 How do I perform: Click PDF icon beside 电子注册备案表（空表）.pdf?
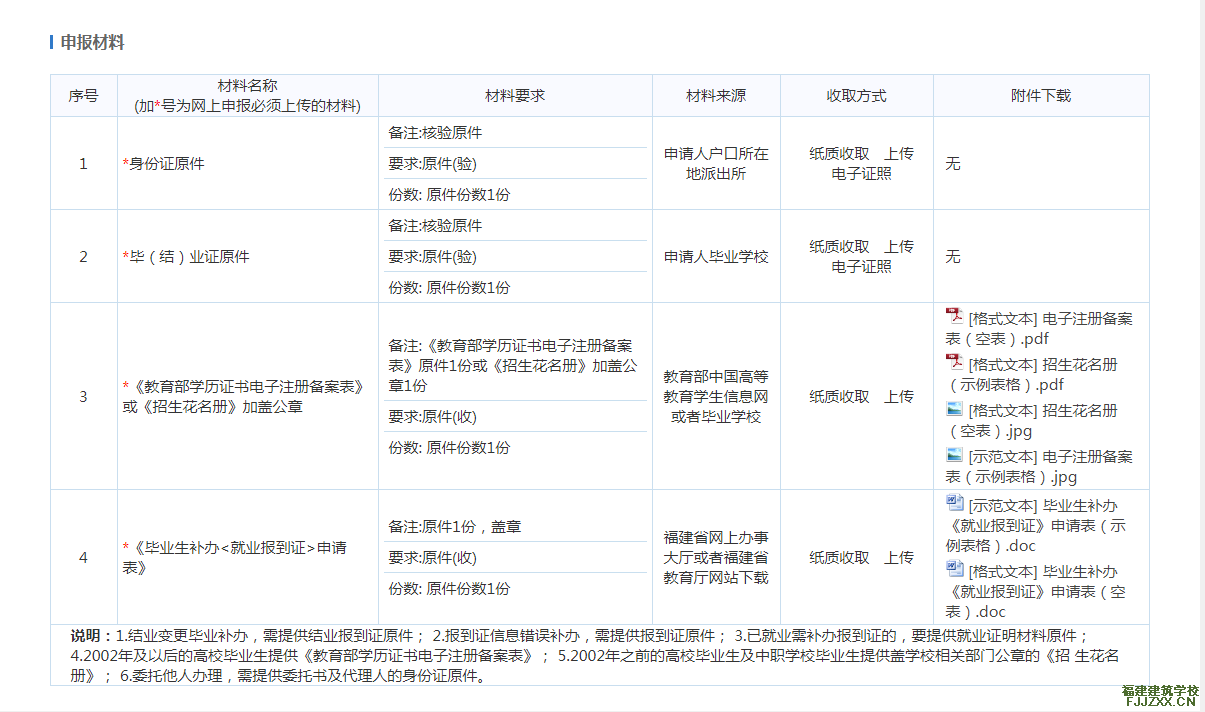click(x=954, y=316)
